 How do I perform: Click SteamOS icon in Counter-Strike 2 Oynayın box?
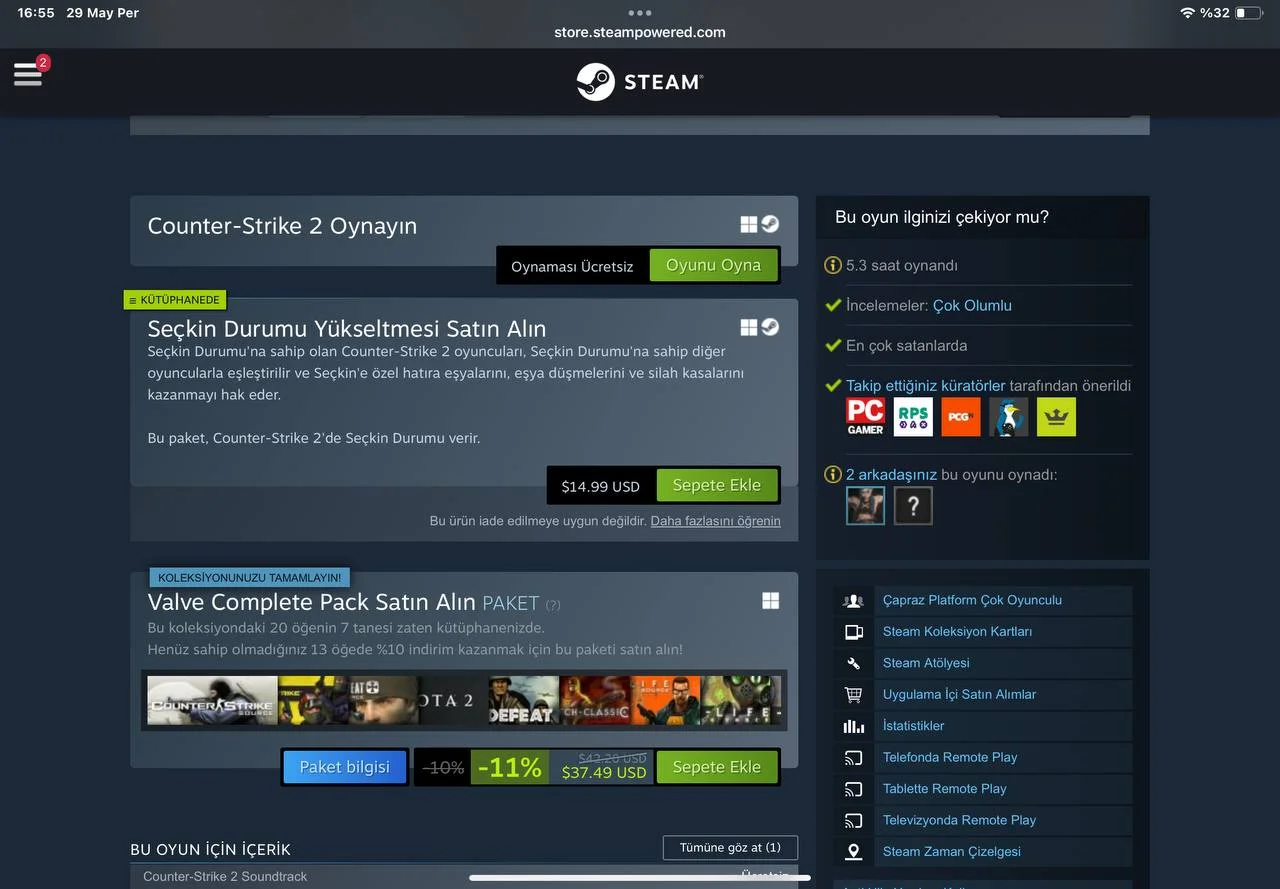point(770,224)
